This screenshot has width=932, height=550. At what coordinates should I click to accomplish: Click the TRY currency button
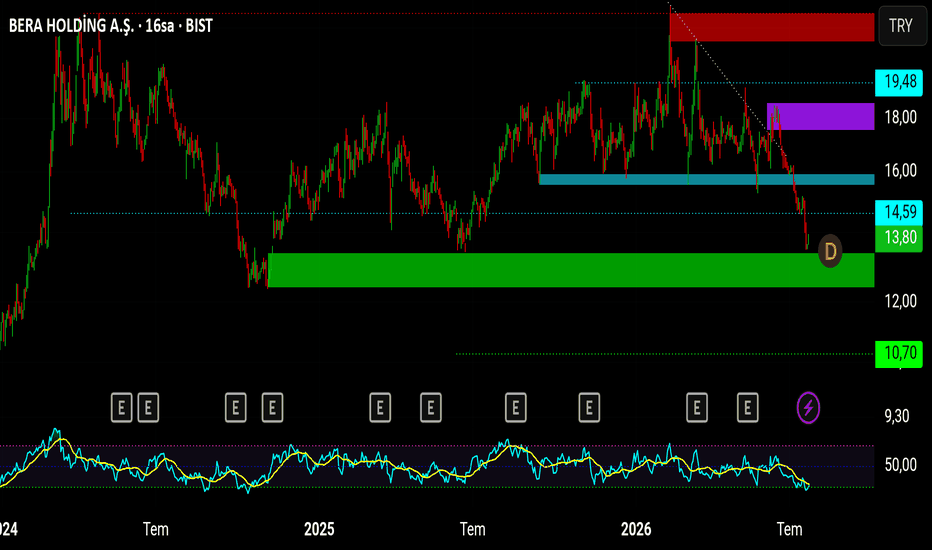[x=902, y=26]
